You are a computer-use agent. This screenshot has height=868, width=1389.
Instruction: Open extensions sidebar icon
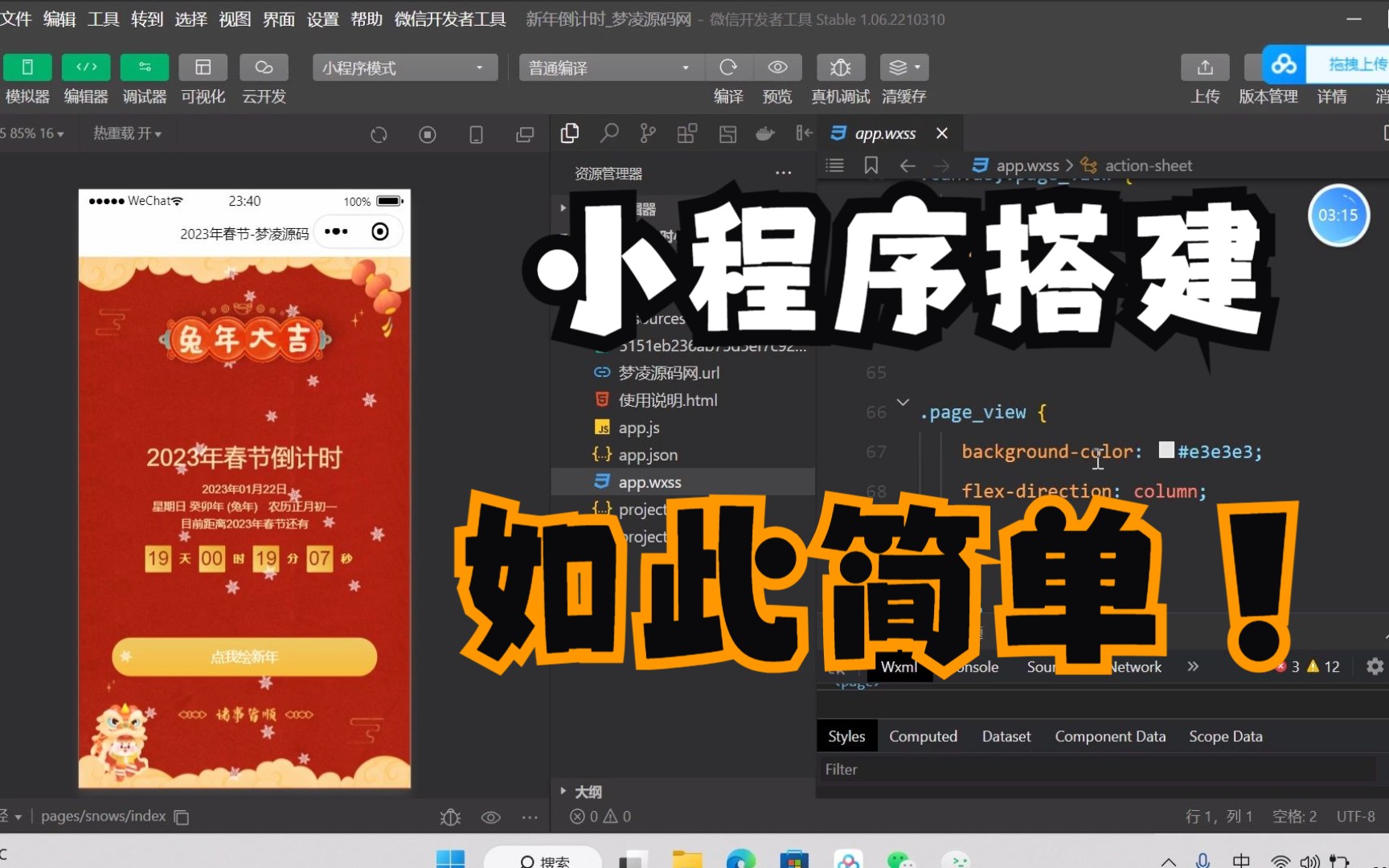click(x=687, y=133)
